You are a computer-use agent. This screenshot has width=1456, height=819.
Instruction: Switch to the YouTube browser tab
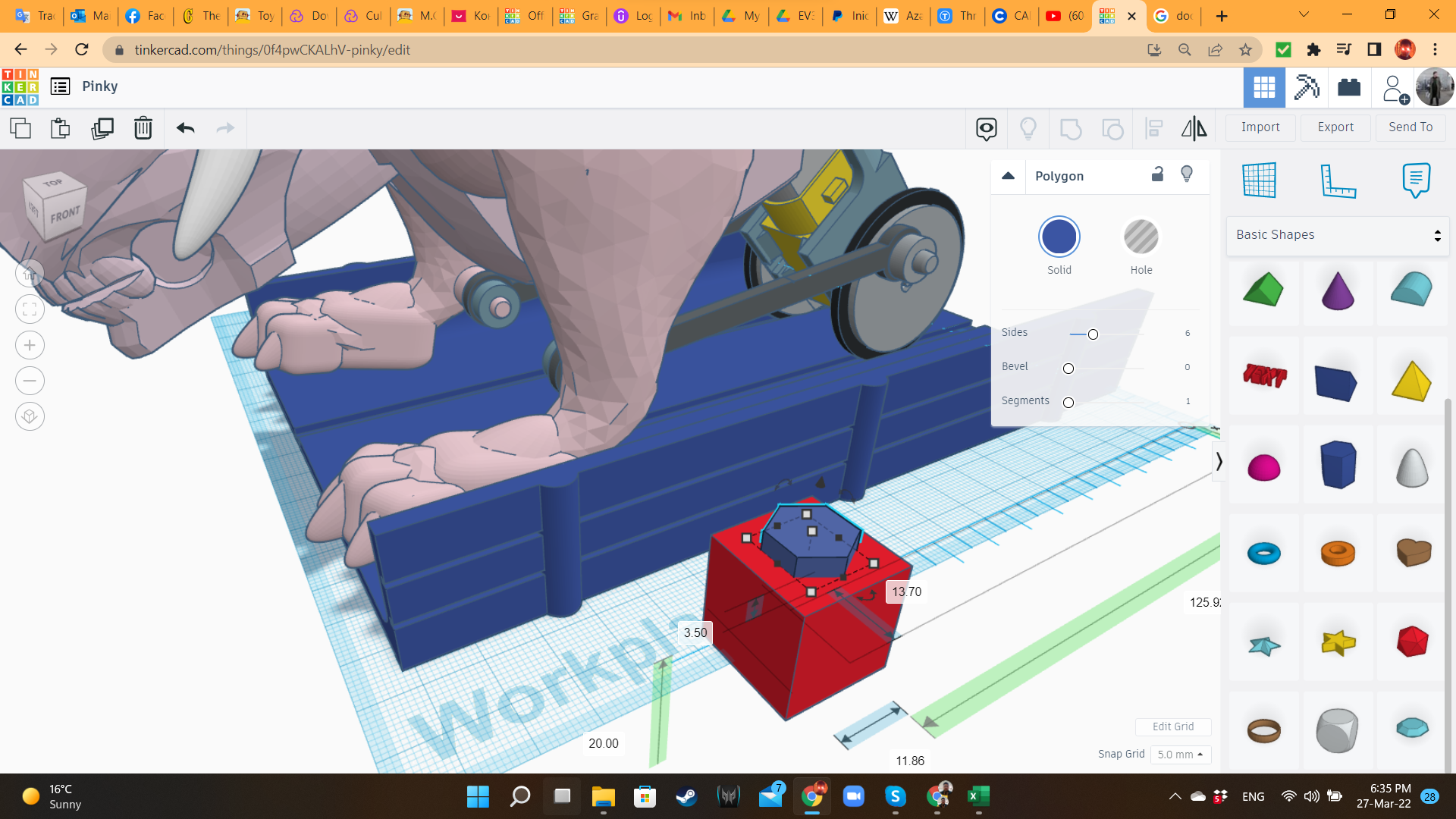pos(1065,16)
